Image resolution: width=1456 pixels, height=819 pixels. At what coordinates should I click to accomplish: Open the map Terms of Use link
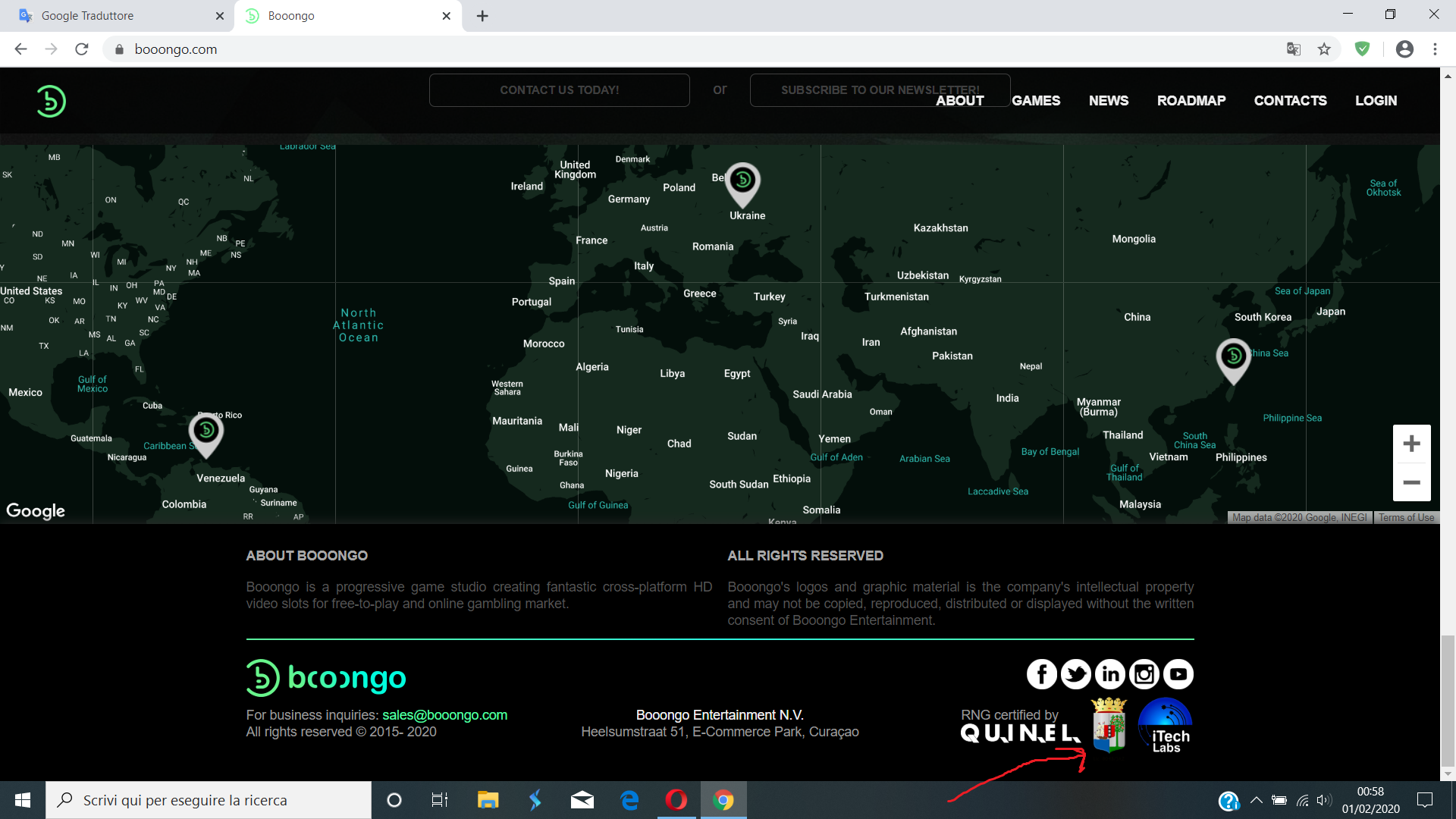click(x=1406, y=518)
